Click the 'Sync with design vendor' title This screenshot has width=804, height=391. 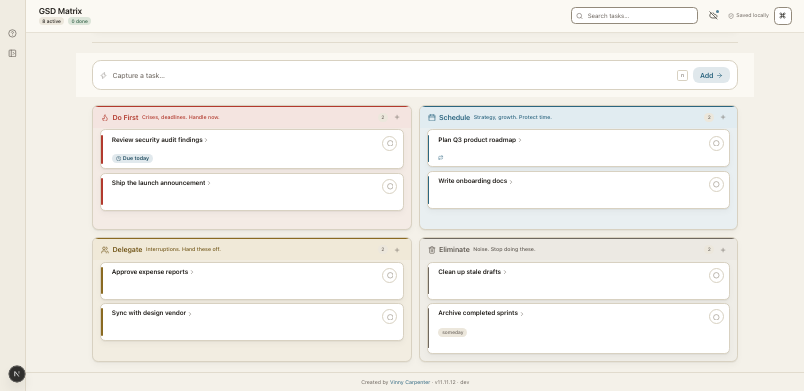(x=149, y=313)
